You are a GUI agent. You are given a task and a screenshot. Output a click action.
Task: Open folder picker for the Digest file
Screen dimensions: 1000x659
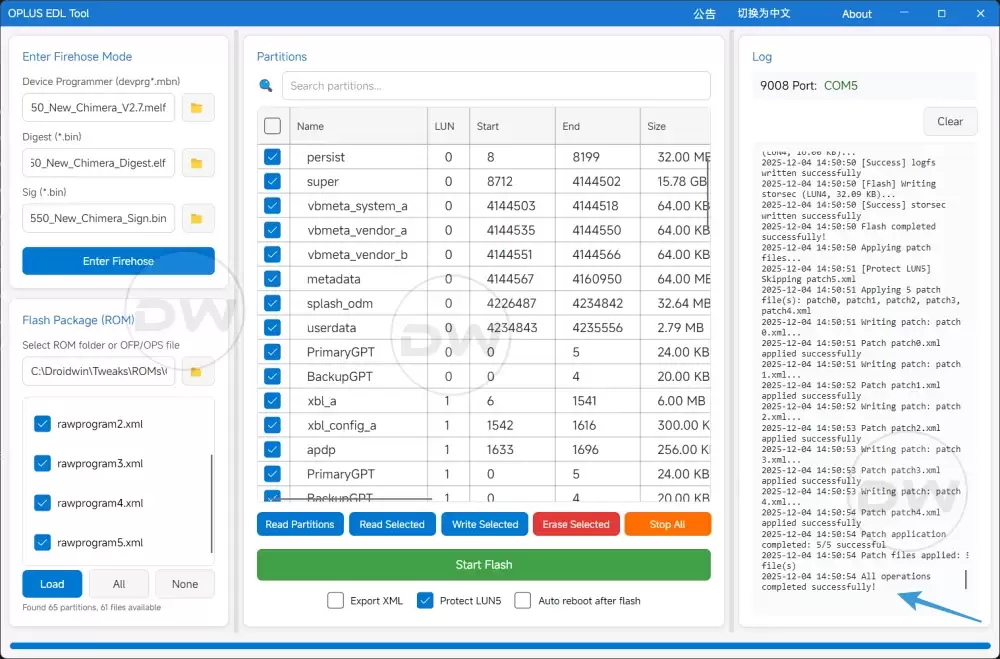click(x=196, y=162)
